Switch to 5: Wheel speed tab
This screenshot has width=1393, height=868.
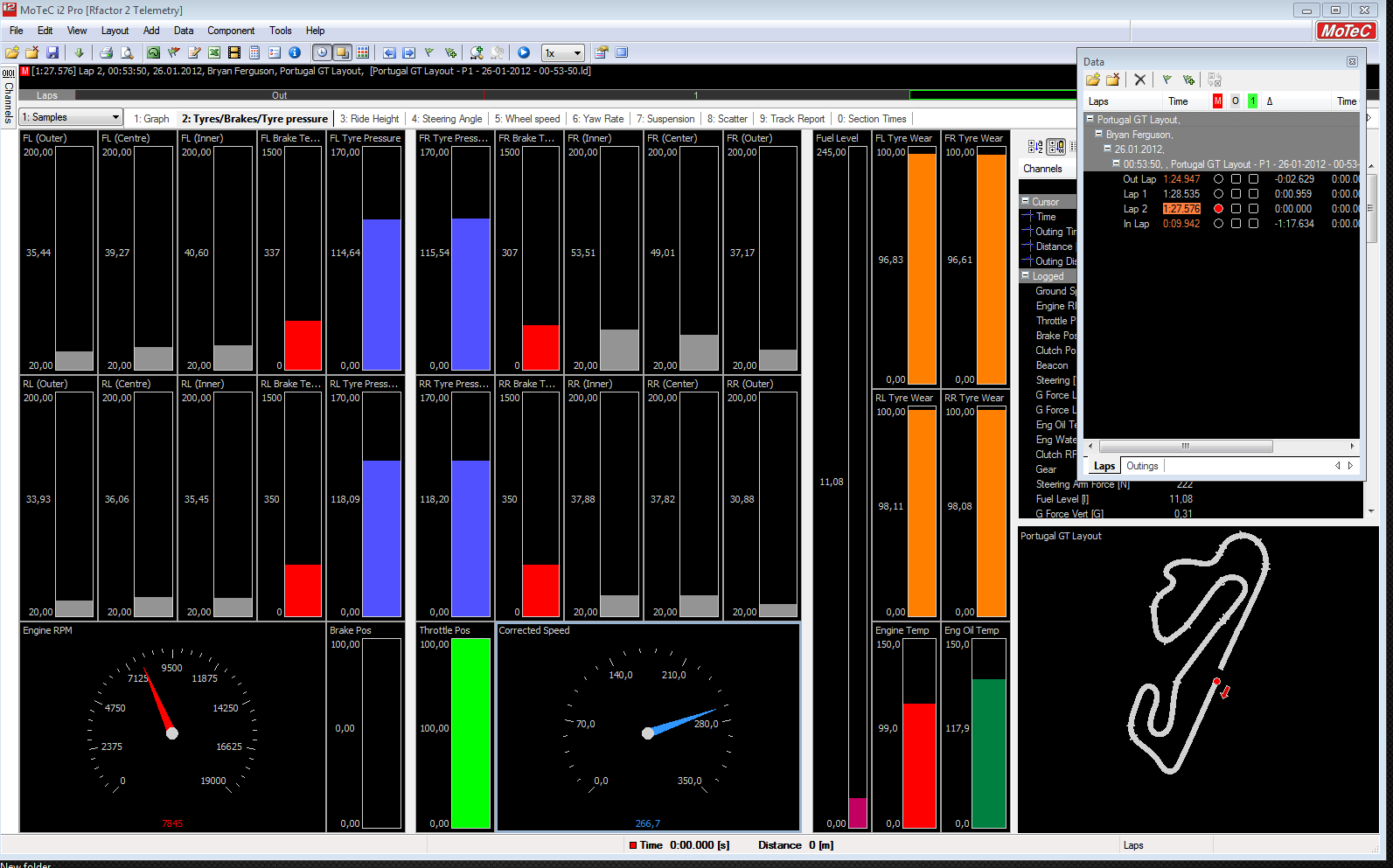click(x=527, y=119)
